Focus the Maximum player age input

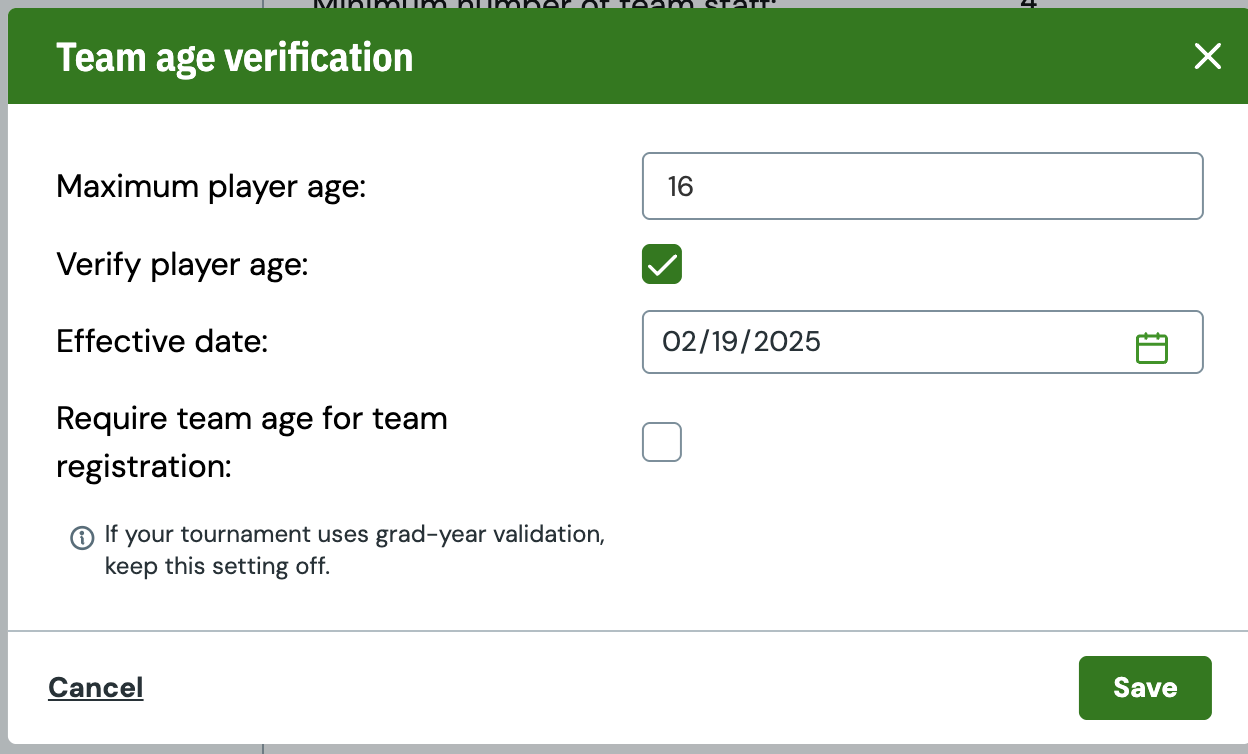coord(922,186)
